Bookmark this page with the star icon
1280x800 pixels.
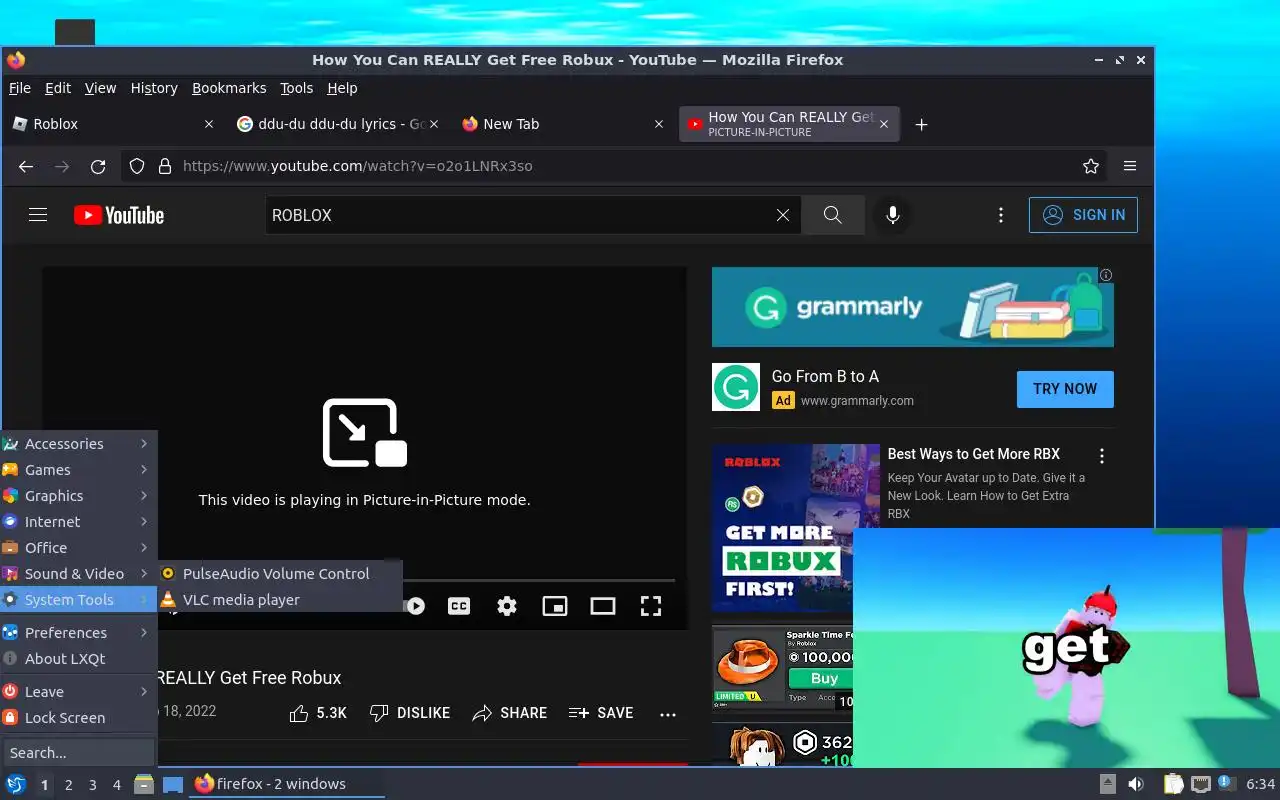click(1091, 166)
